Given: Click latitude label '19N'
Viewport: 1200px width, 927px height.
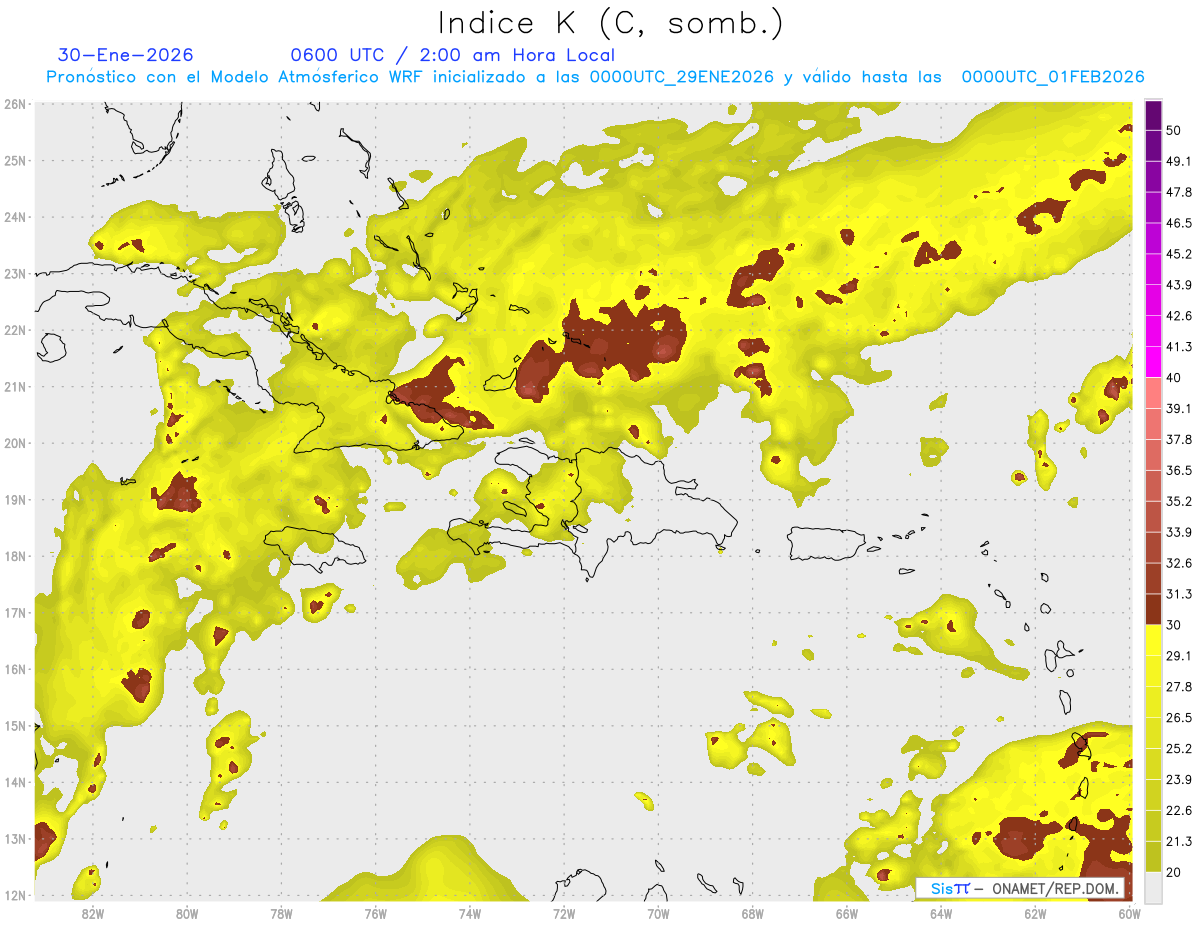Looking at the screenshot, I should [15, 500].
